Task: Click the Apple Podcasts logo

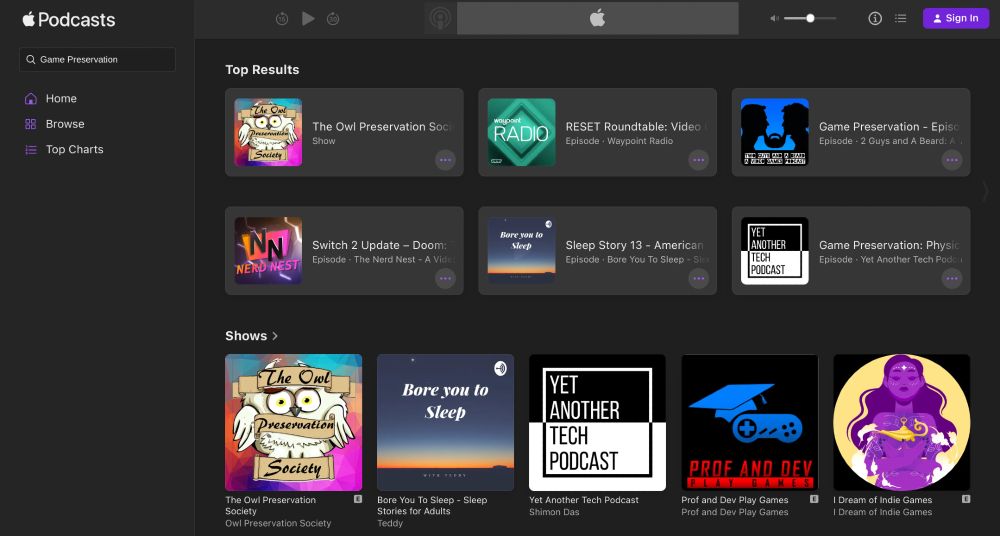Action: point(69,19)
